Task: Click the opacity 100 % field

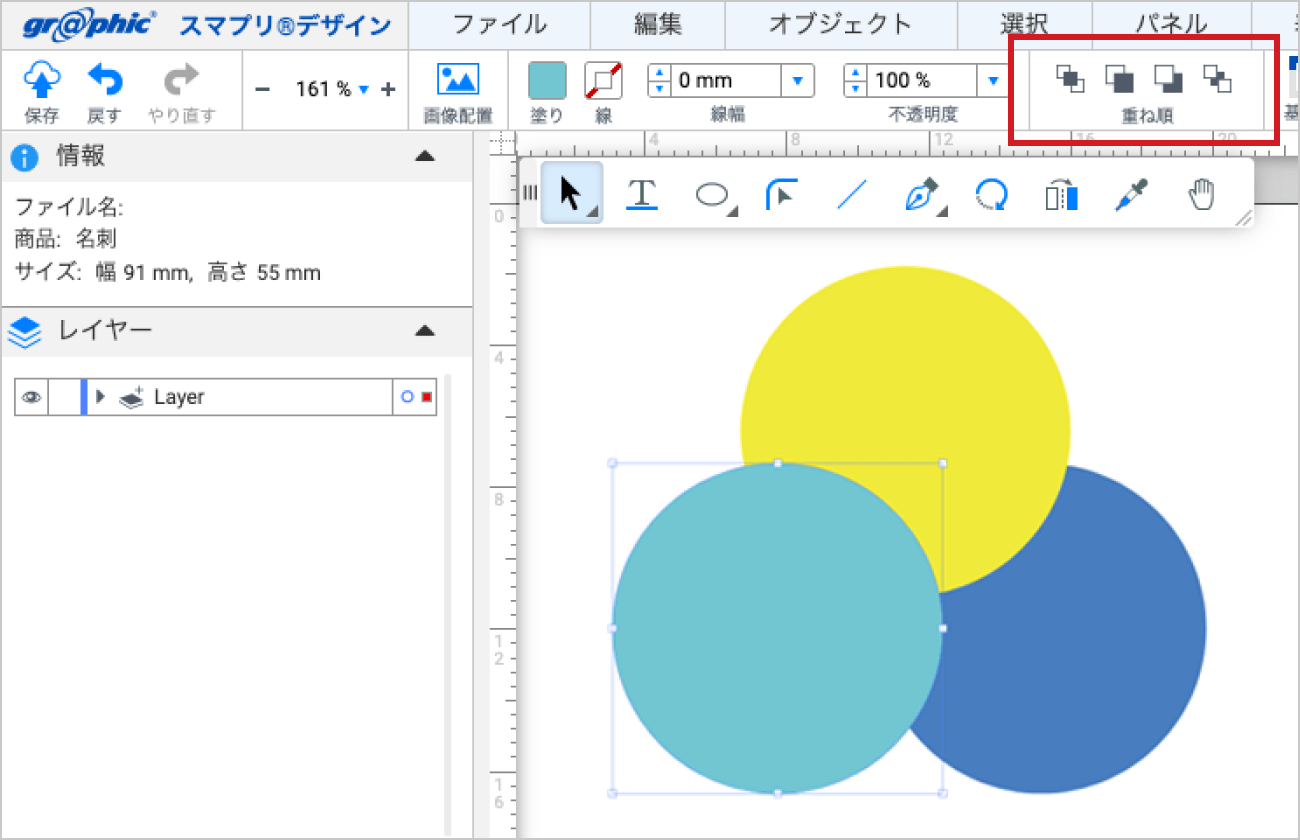Action: (x=921, y=81)
